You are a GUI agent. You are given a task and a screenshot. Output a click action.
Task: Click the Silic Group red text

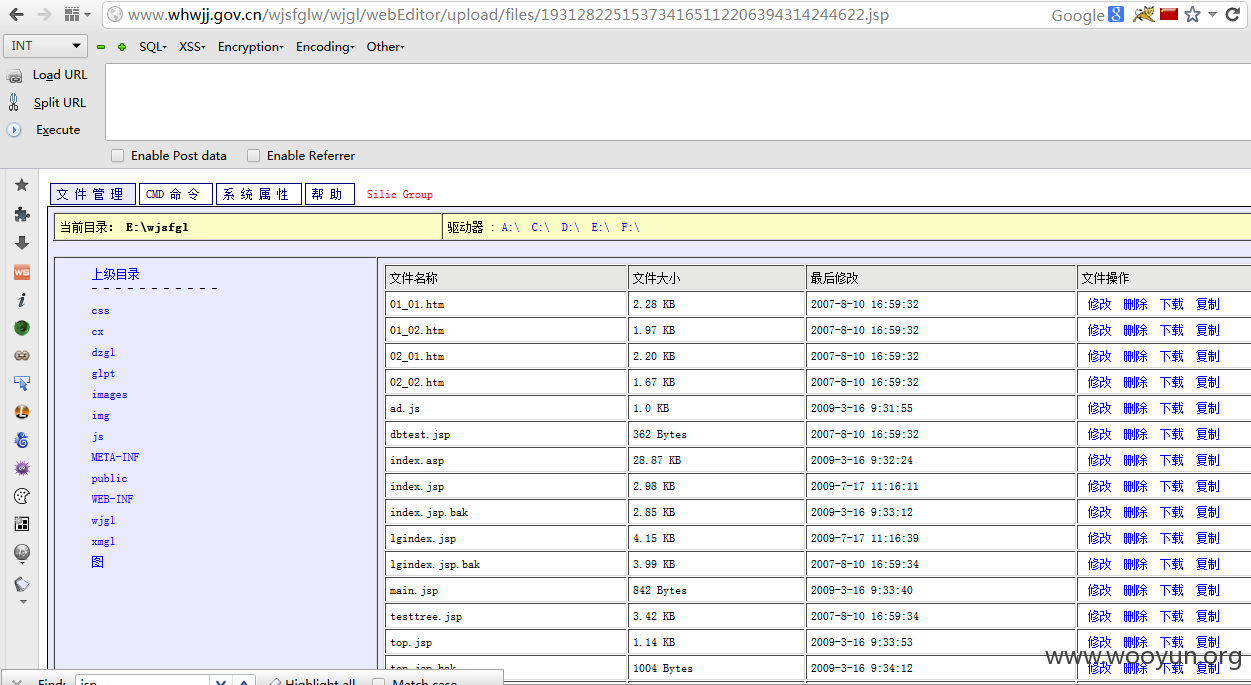coord(399,194)
